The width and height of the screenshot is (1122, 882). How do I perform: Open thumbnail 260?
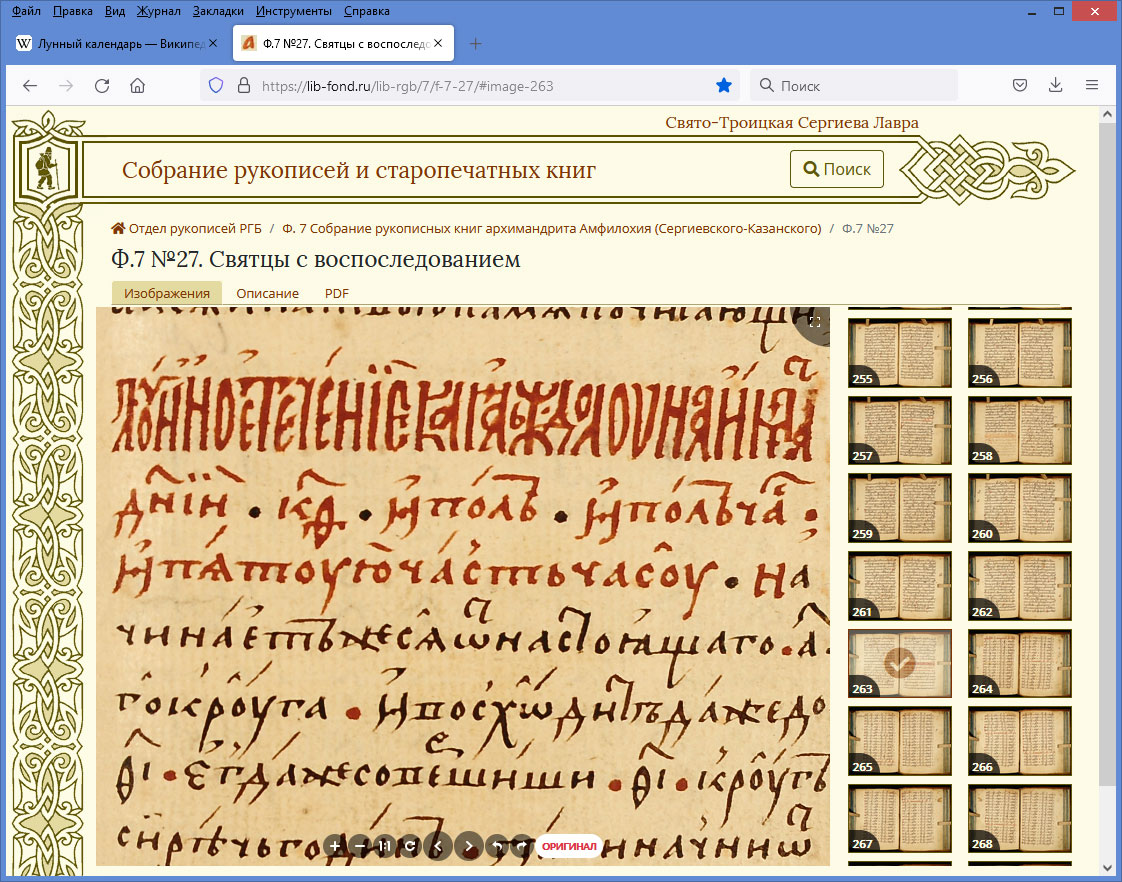click(x=1020, y=508)
